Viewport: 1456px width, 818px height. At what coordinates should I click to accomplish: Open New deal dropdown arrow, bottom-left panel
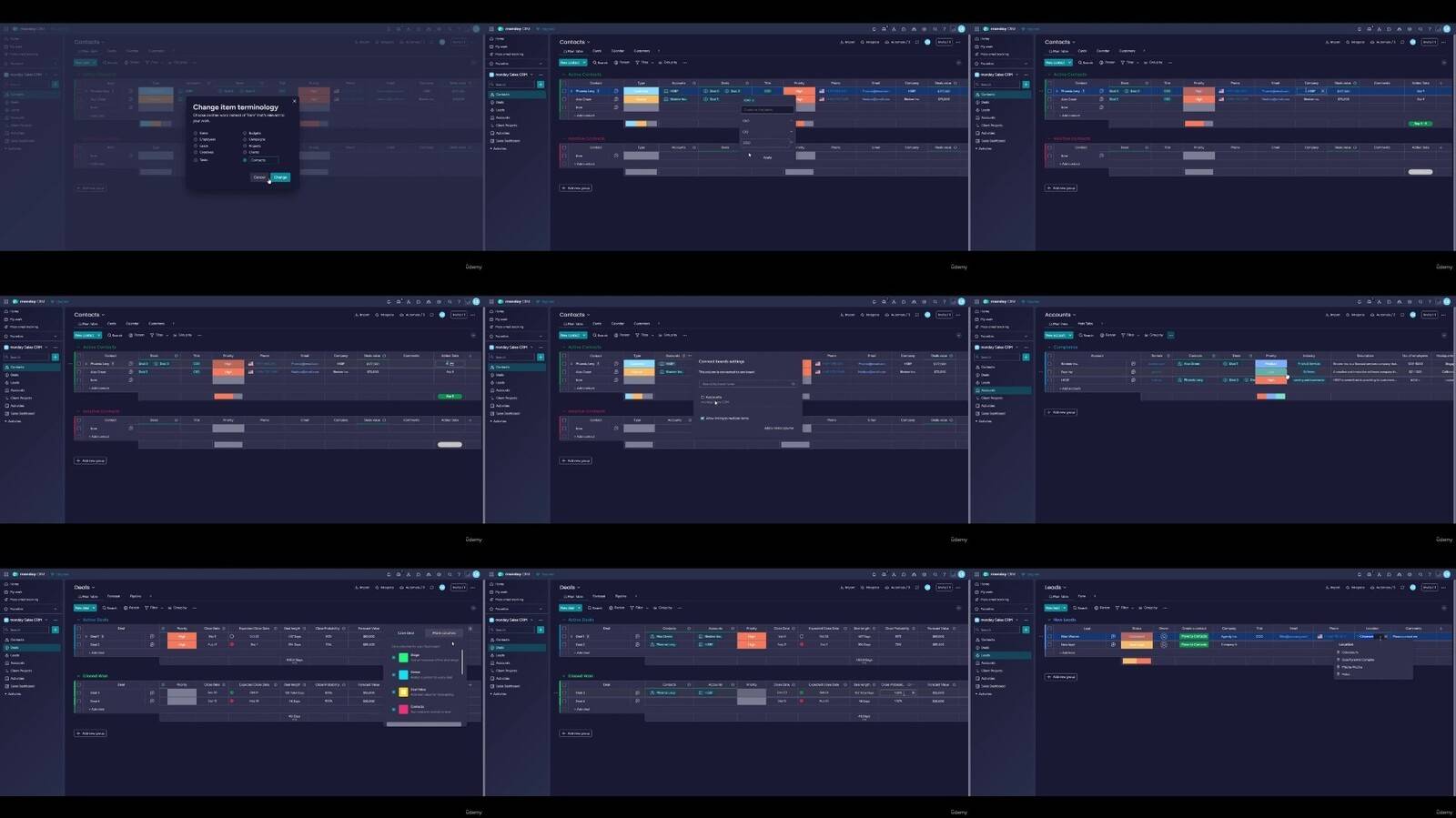(x=94, y=608)
